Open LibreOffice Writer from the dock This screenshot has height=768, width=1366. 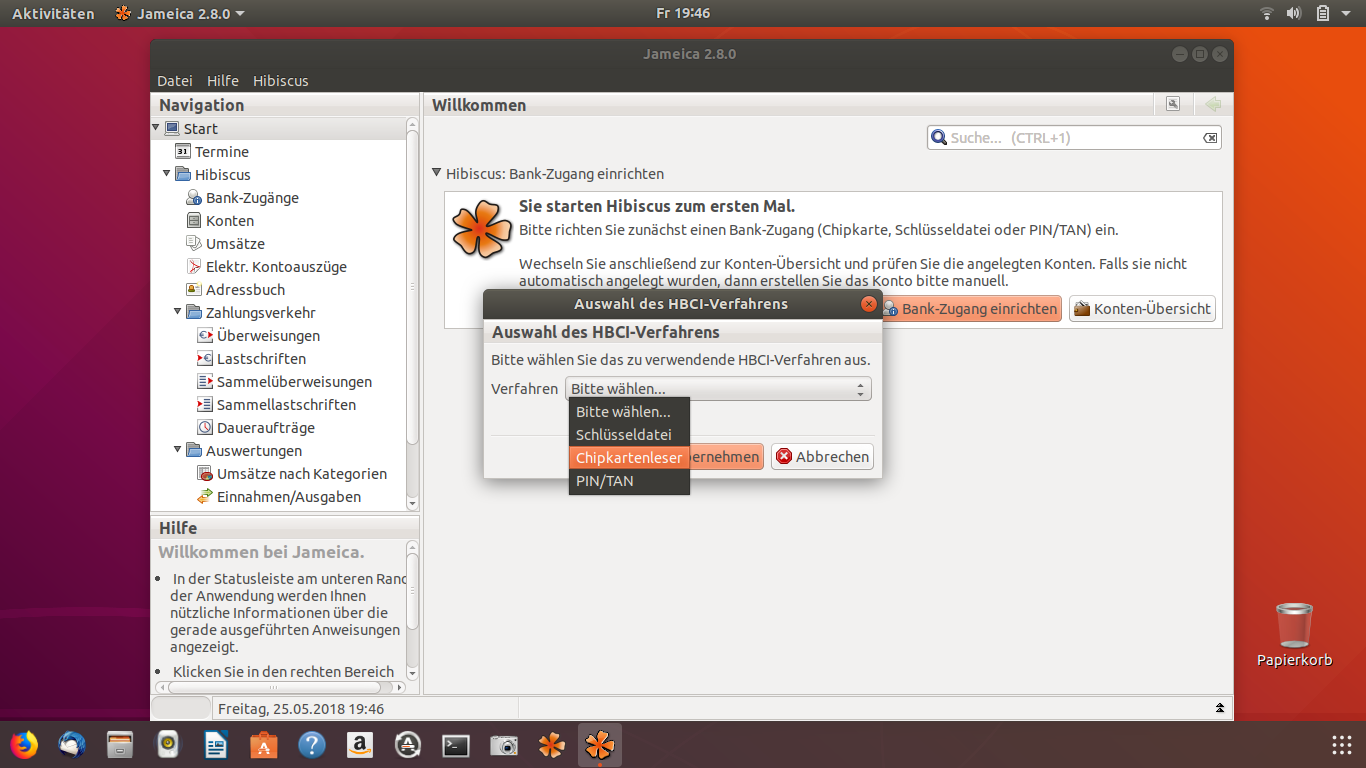216,745
